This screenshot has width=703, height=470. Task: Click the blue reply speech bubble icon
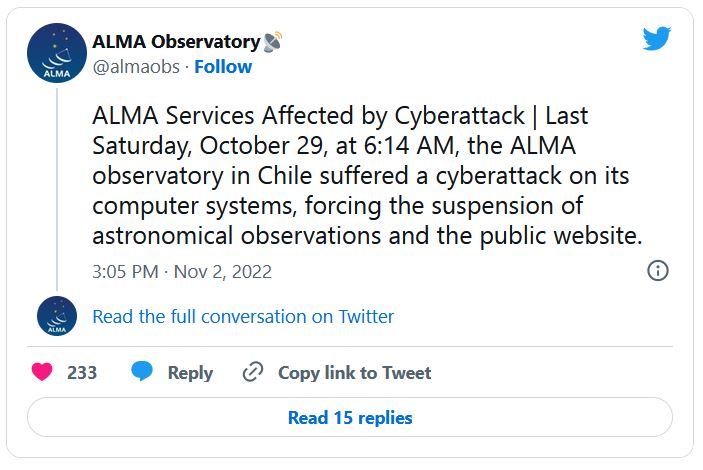coord(142,372)
